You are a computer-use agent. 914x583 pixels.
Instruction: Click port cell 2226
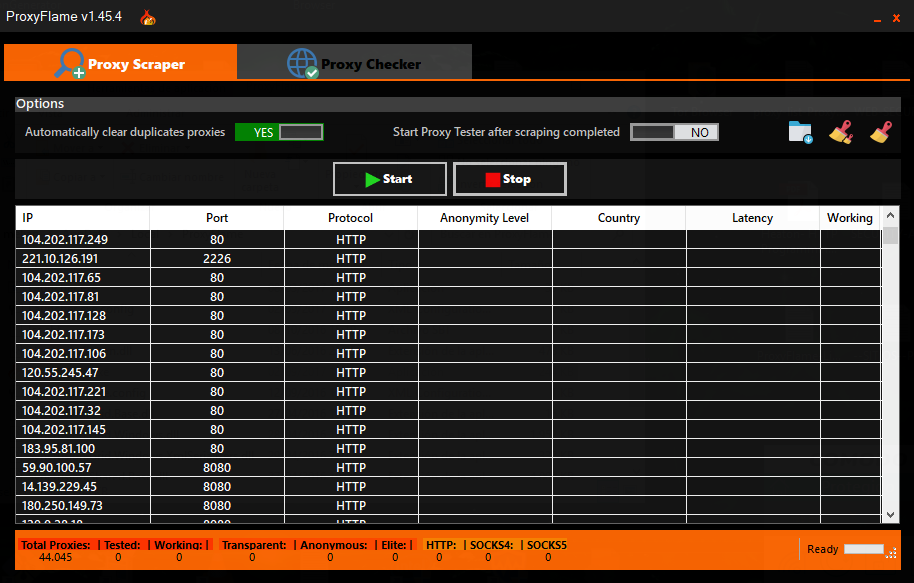click(x=217, y=259)
